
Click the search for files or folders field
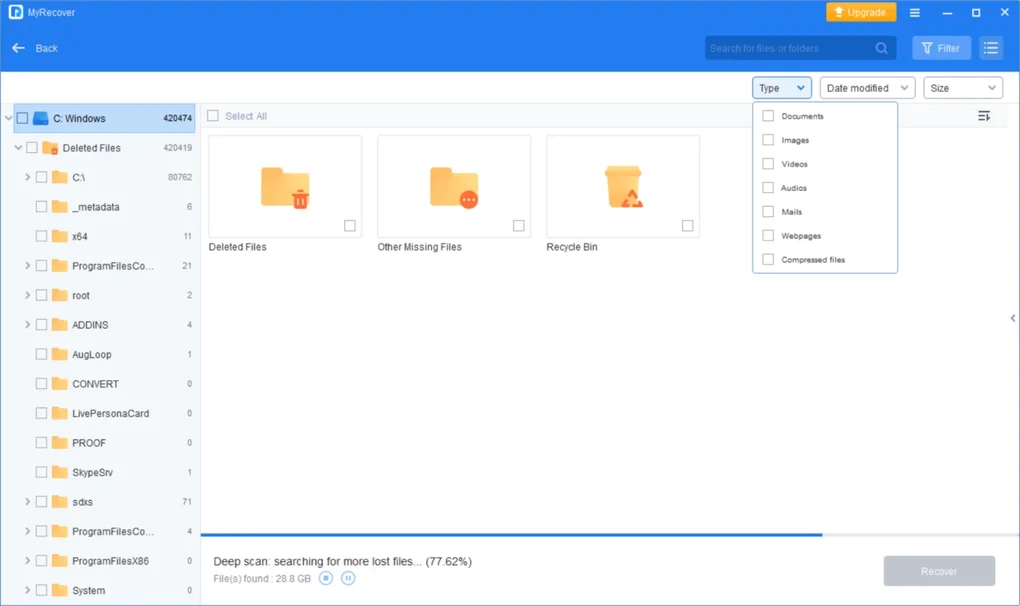click(x=800, y=48)
